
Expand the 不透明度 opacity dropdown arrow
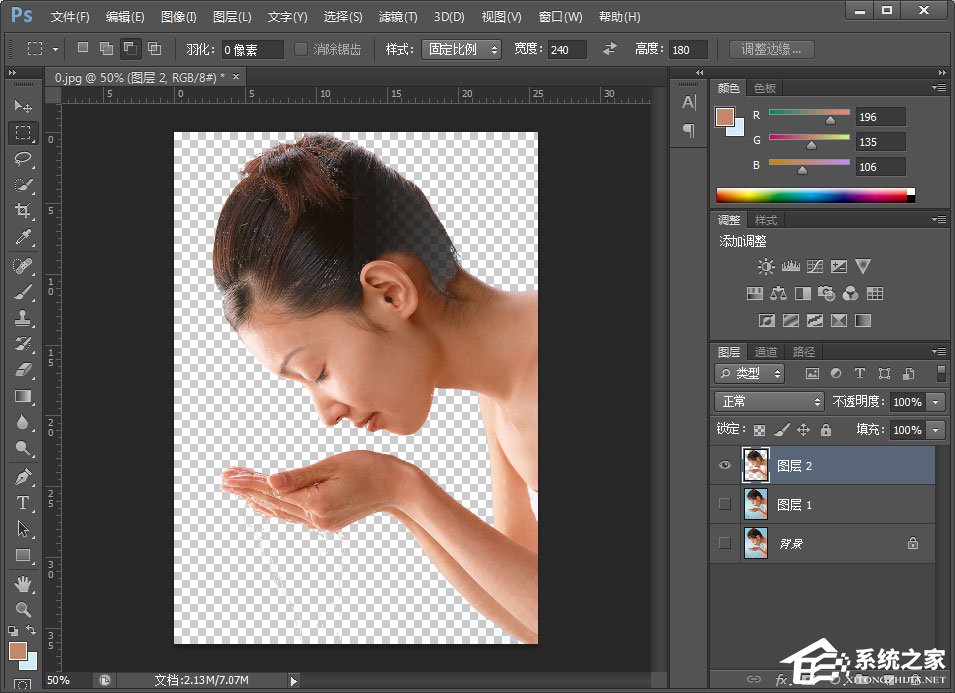tap(936, 401)
